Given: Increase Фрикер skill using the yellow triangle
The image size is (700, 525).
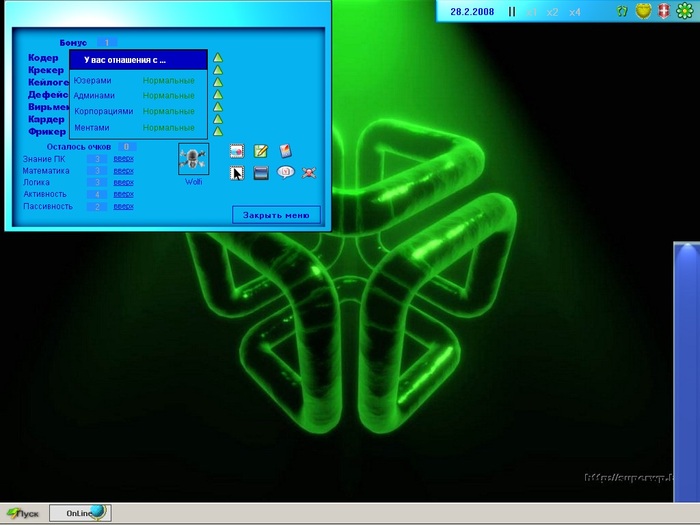Looking at the screenshot, I should tap(217, 131).
